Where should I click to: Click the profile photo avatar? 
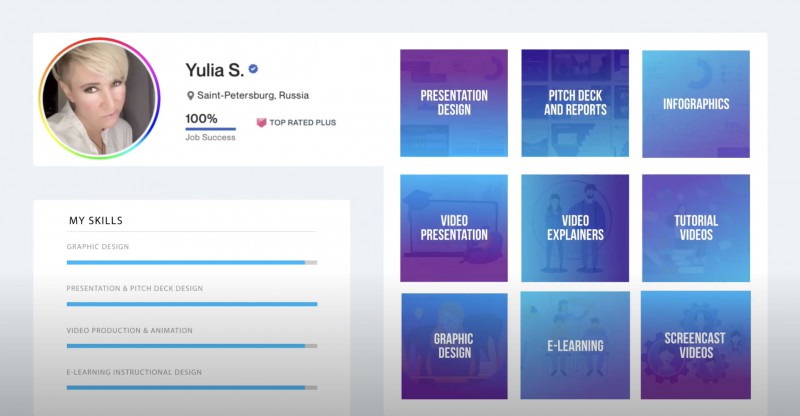point(99,100)
